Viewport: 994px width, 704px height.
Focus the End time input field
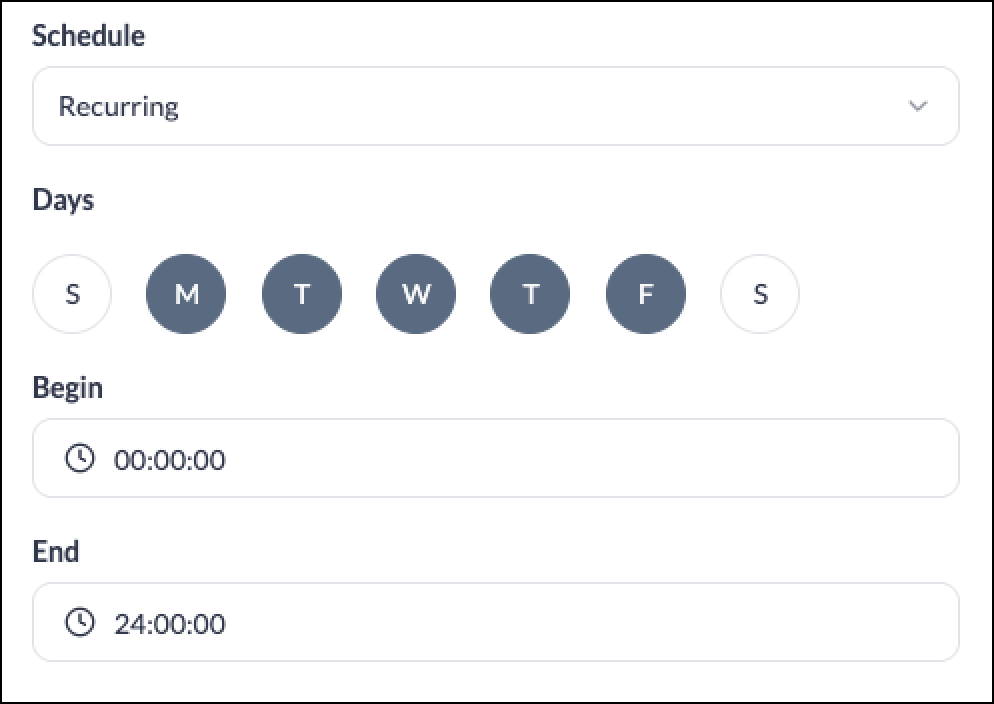[496, 622]
